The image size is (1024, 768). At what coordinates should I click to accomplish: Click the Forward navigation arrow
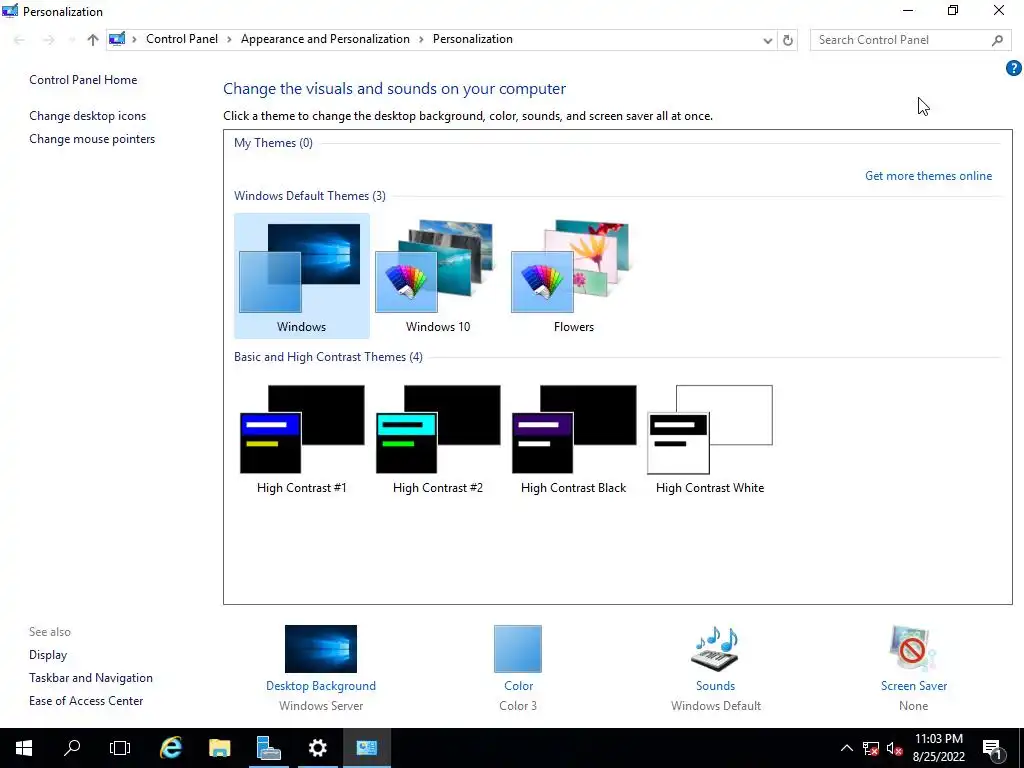click(49, 40)
